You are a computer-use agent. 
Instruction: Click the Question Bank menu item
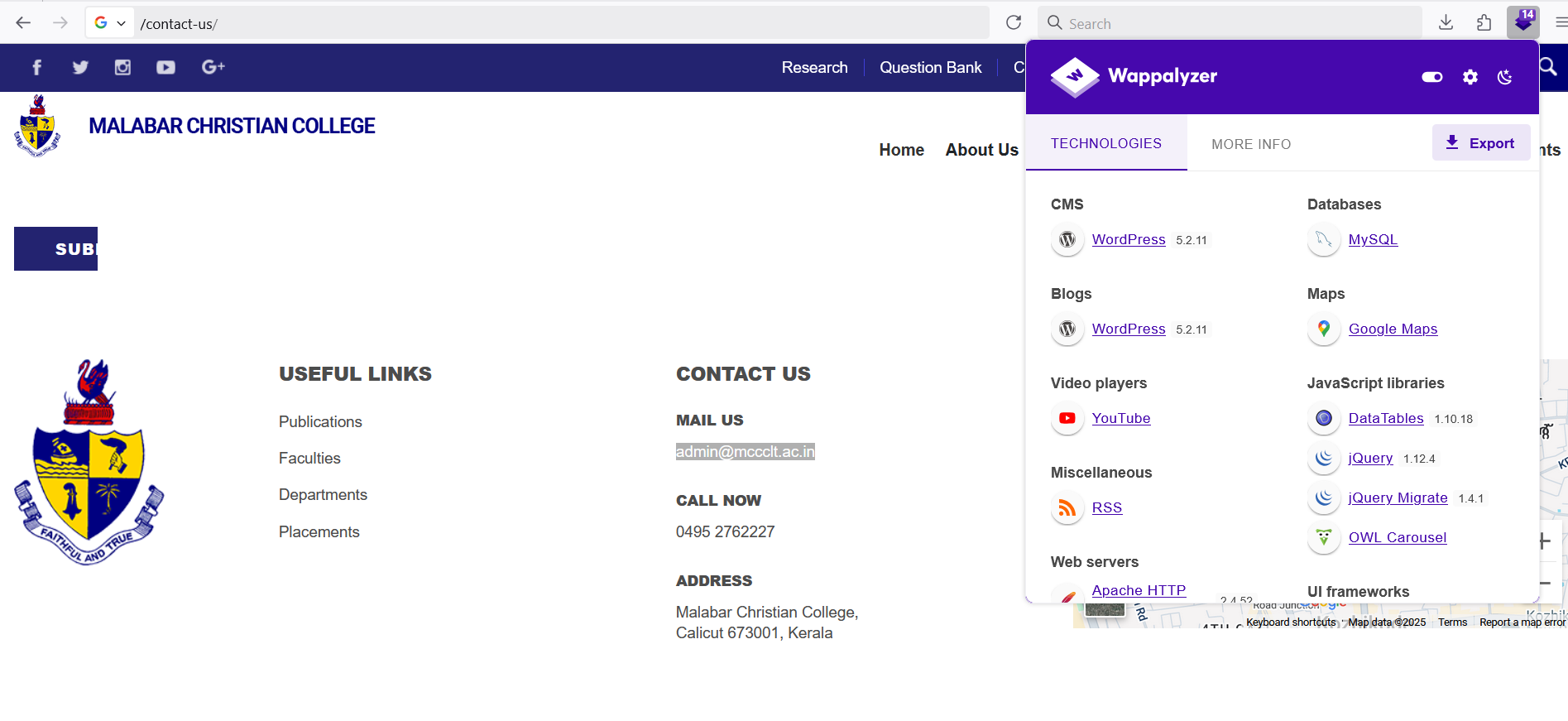pos(930,68)
